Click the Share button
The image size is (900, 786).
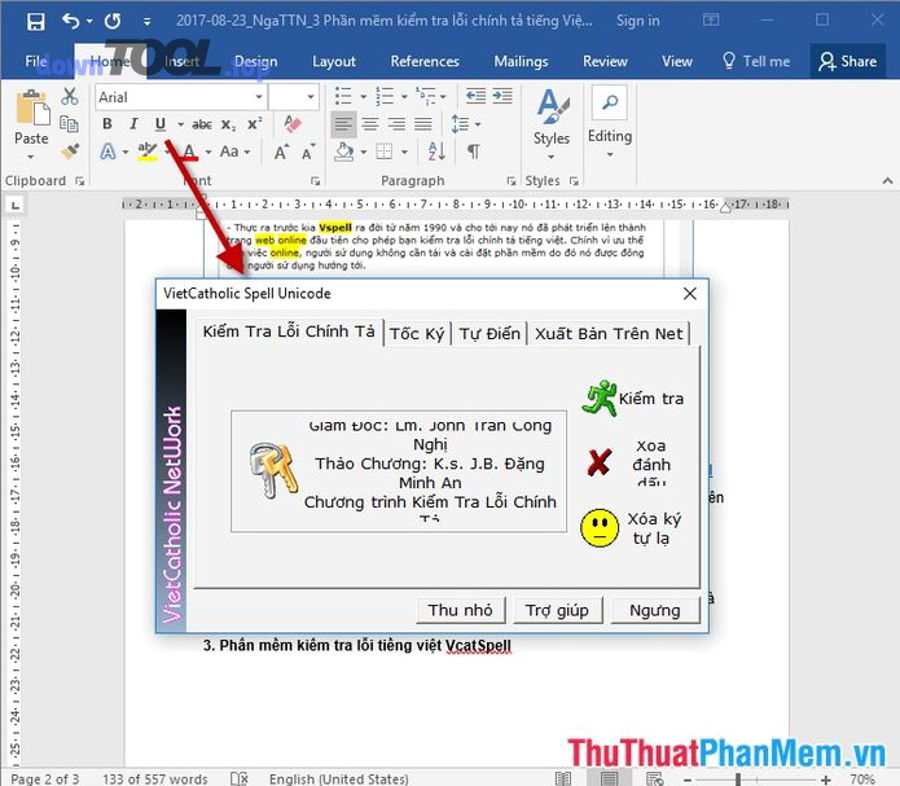pos(848,61)
